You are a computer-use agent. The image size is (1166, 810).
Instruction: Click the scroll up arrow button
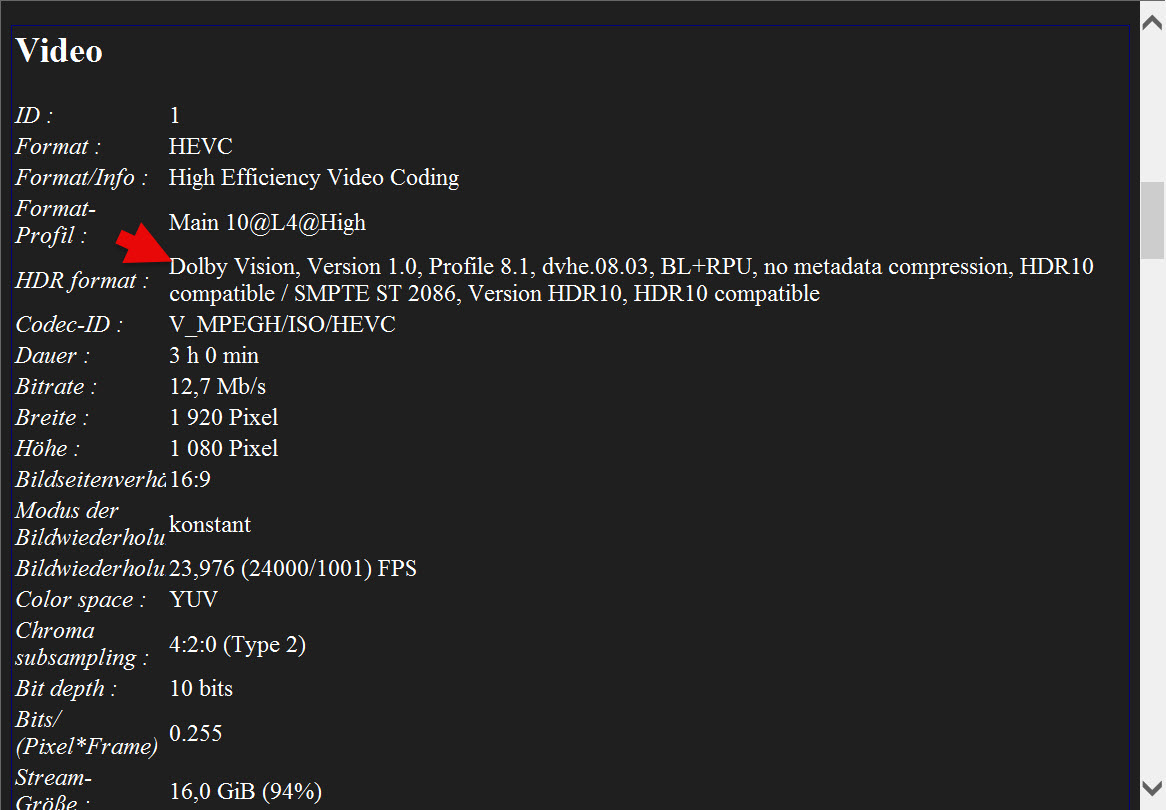point(1153,23)
